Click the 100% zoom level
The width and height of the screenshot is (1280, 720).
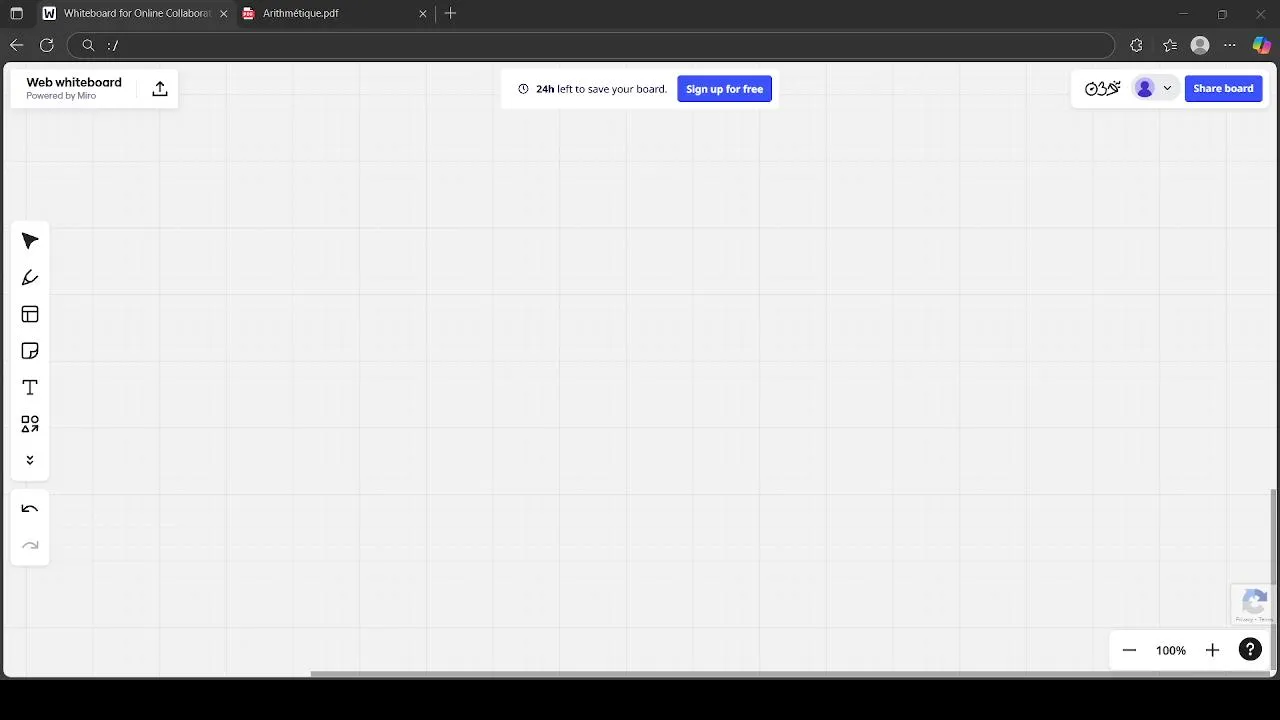click(x=1171, y=650)
